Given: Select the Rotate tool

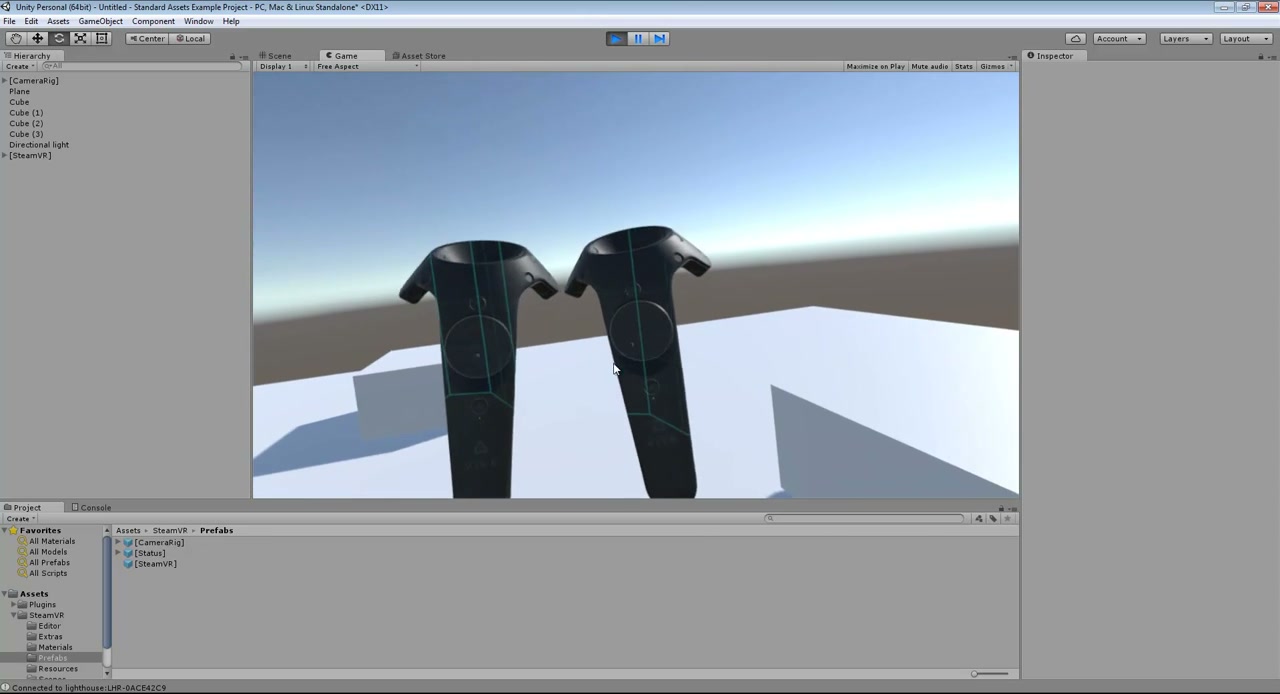Looking at the screenshot, I should (59, 38).
